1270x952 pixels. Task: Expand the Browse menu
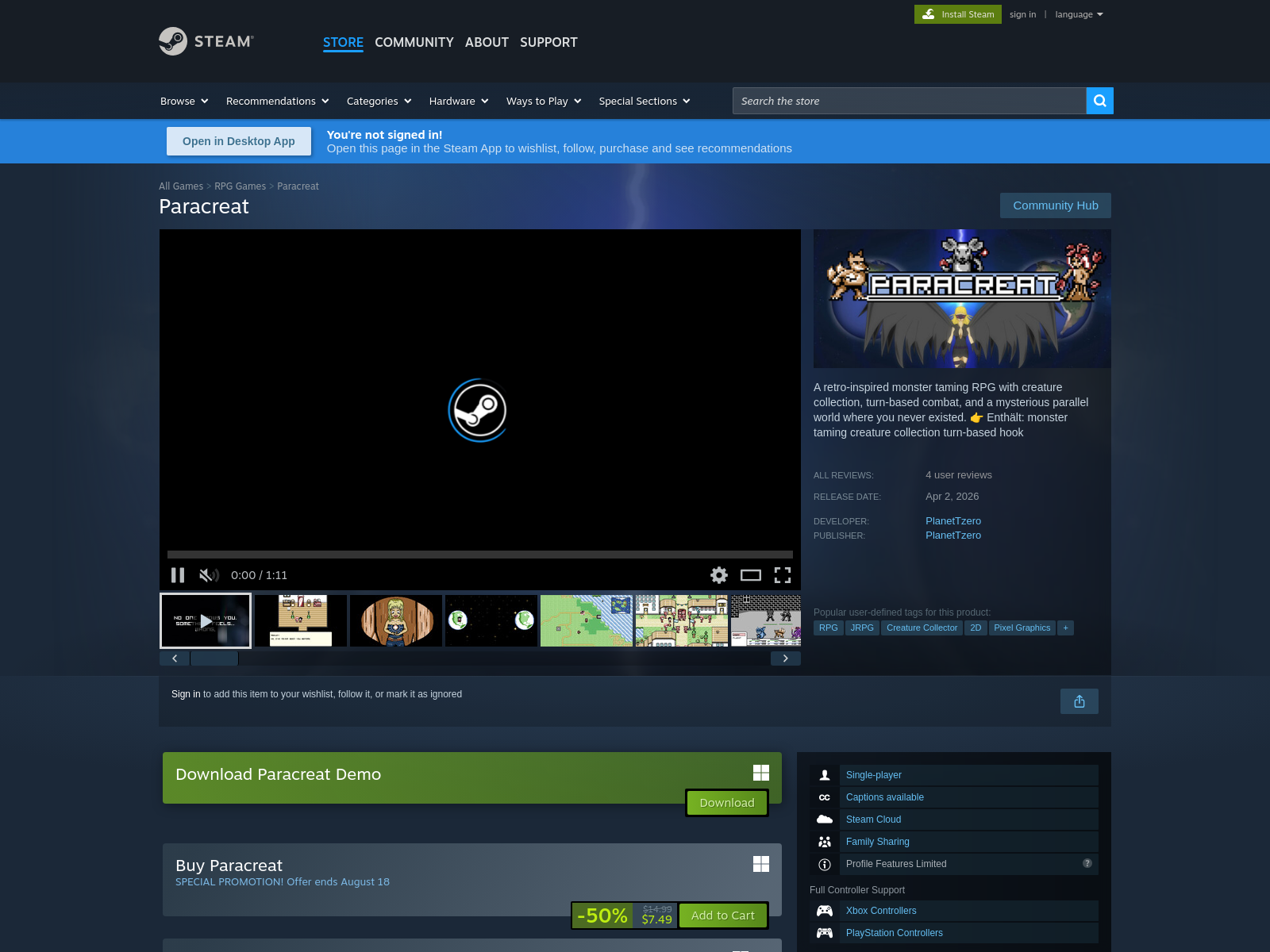point(184,101)
